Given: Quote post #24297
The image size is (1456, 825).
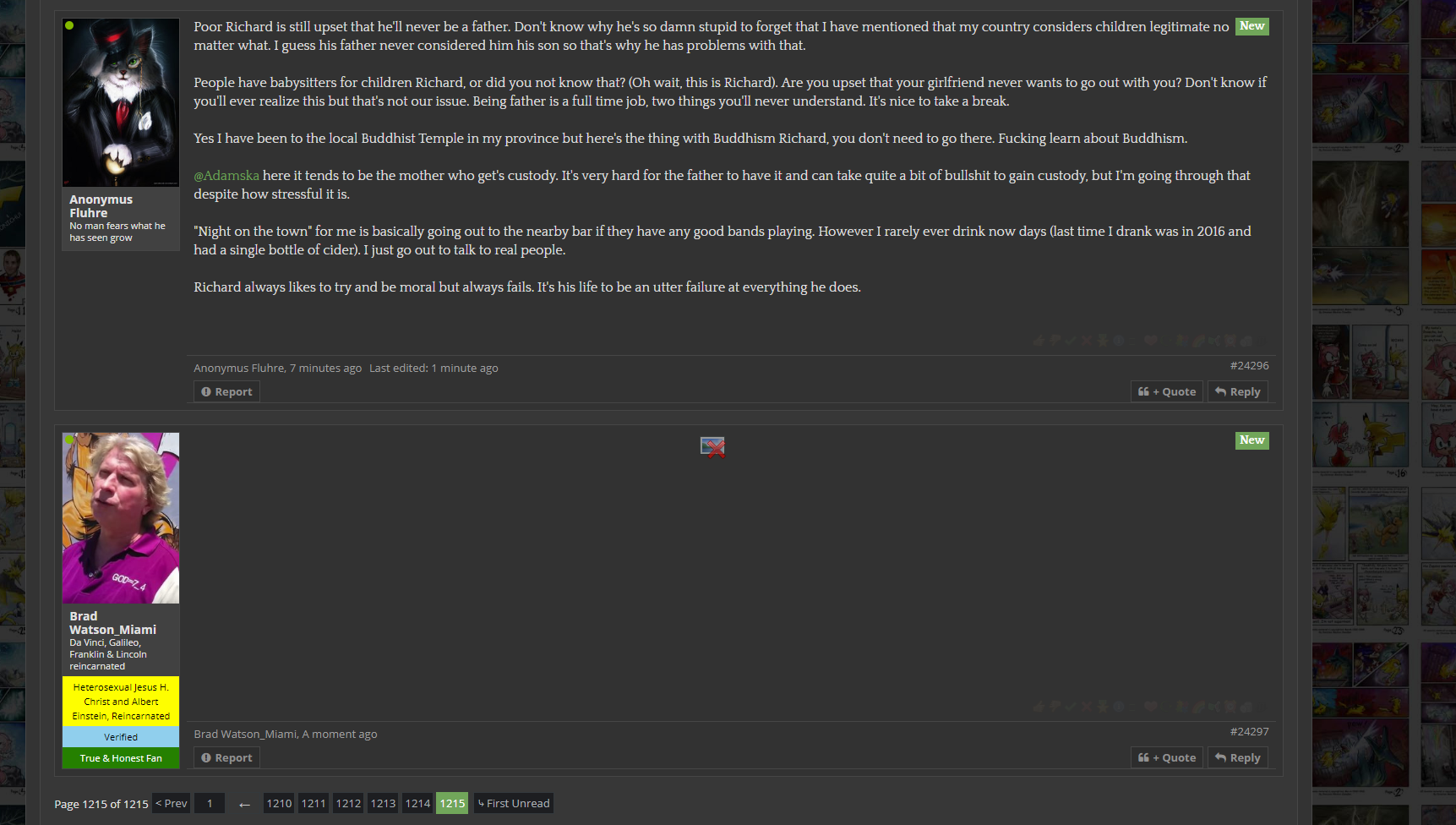Looking at the screenshot, I should (1167, 757).
